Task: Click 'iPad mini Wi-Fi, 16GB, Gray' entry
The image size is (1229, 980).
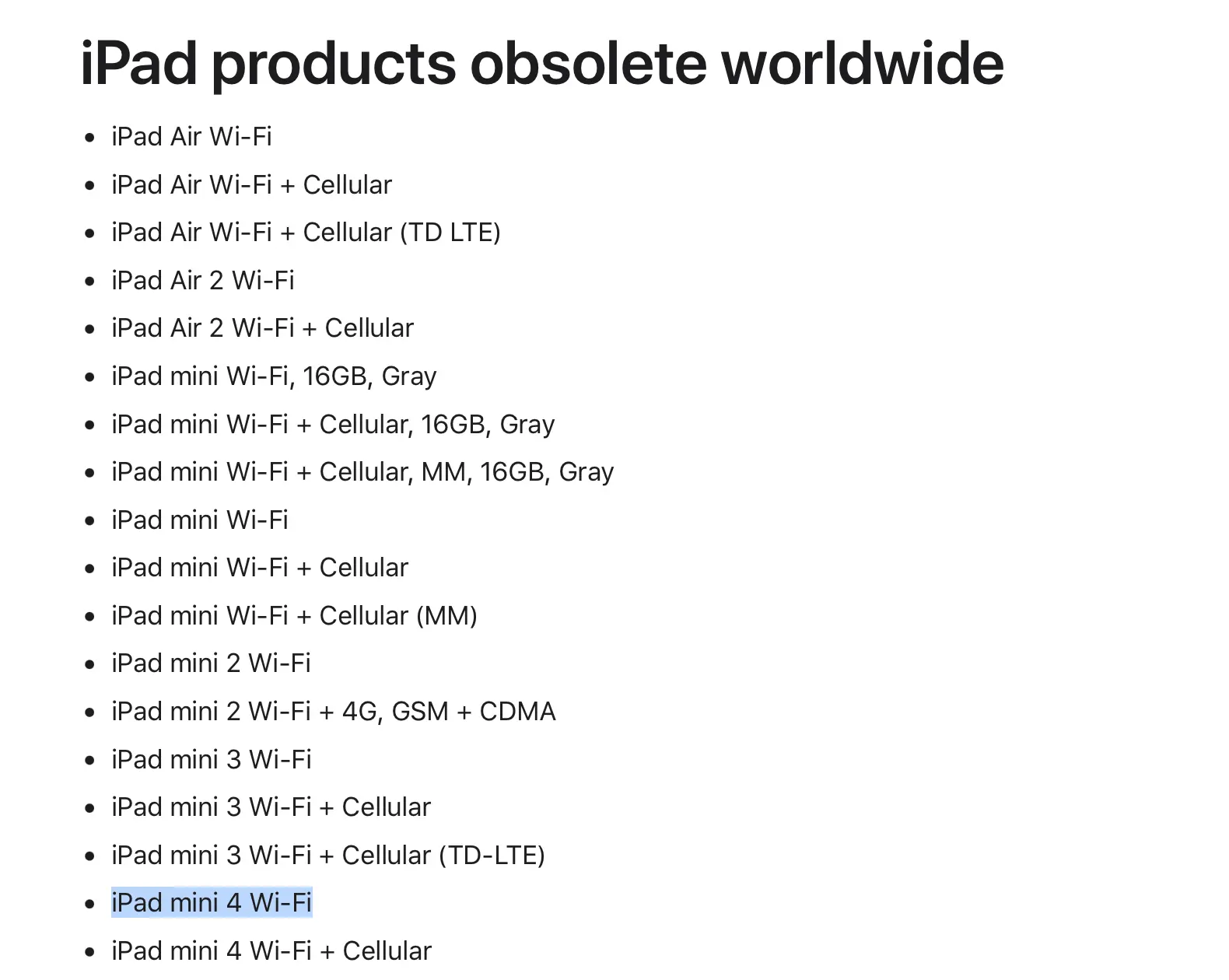Action: pos(274,376)
